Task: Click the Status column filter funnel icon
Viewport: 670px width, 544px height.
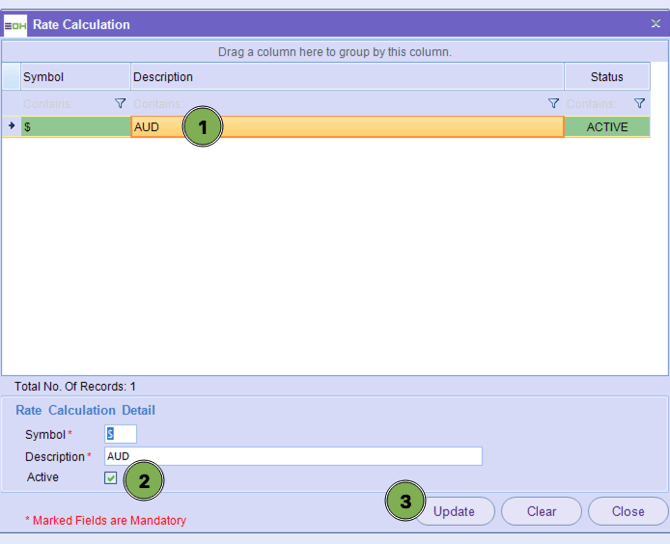Action: click(640, 103)
